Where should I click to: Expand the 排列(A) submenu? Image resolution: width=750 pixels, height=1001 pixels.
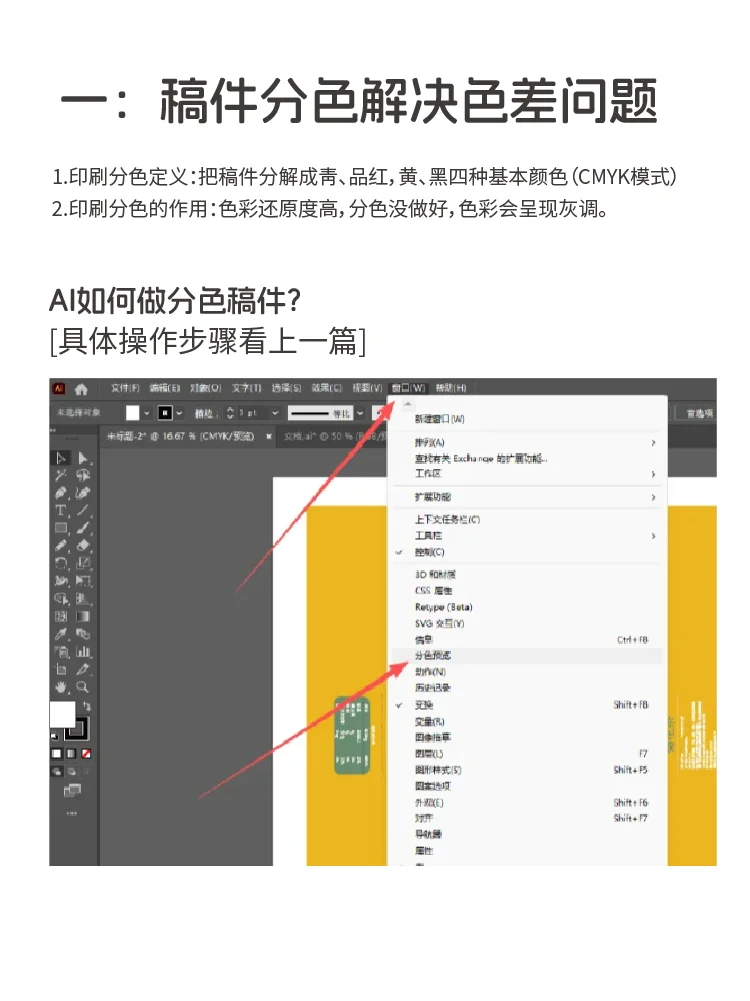point(527,442)
